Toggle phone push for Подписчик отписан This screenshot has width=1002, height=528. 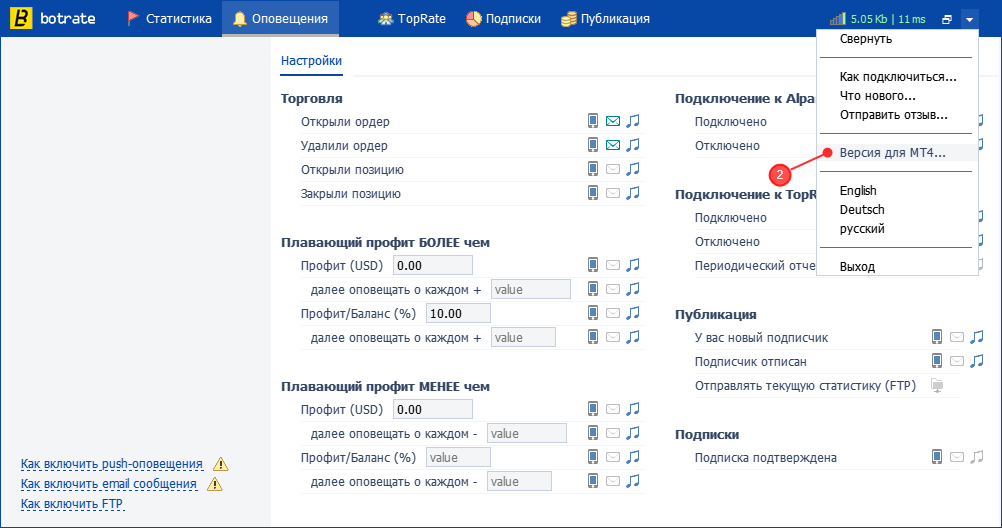(x=937, y=361)
